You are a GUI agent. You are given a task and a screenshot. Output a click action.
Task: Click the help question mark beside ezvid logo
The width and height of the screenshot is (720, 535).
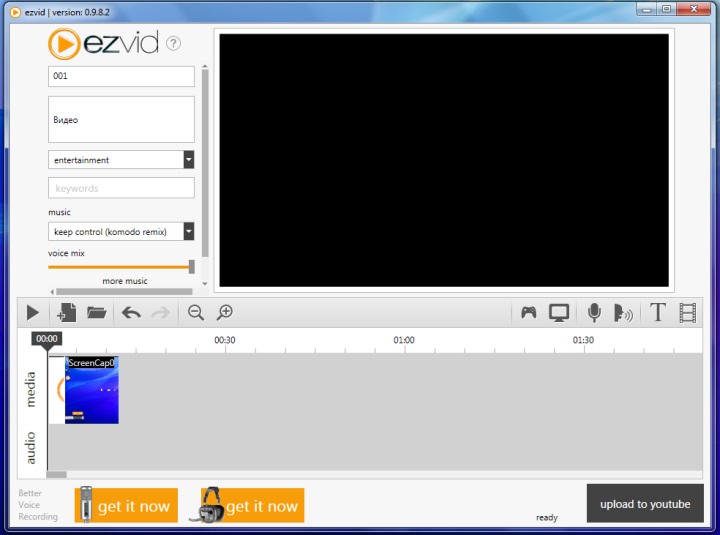click(x=174, y=43)
